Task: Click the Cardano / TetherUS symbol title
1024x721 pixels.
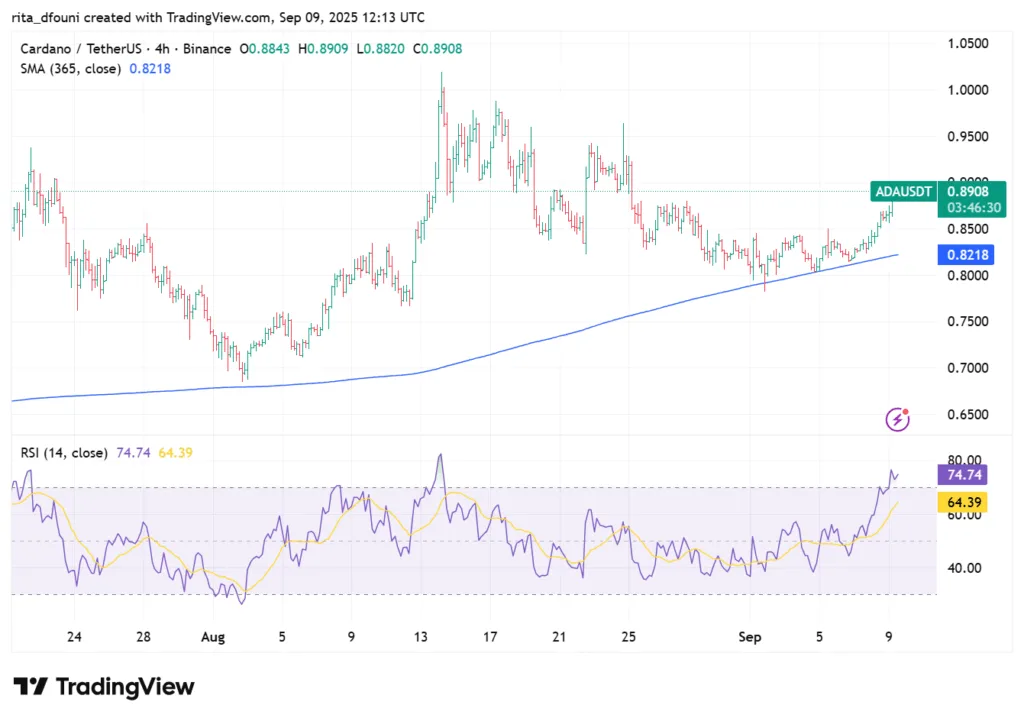Action: [x=80, y=49]
